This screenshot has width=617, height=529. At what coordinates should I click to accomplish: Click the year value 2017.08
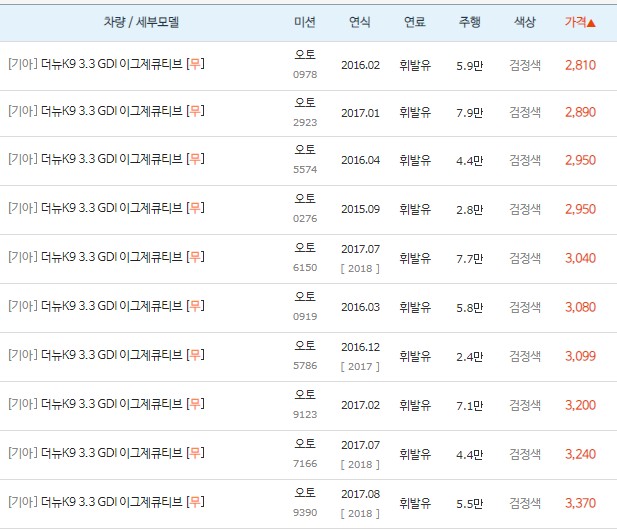(360, 494)
